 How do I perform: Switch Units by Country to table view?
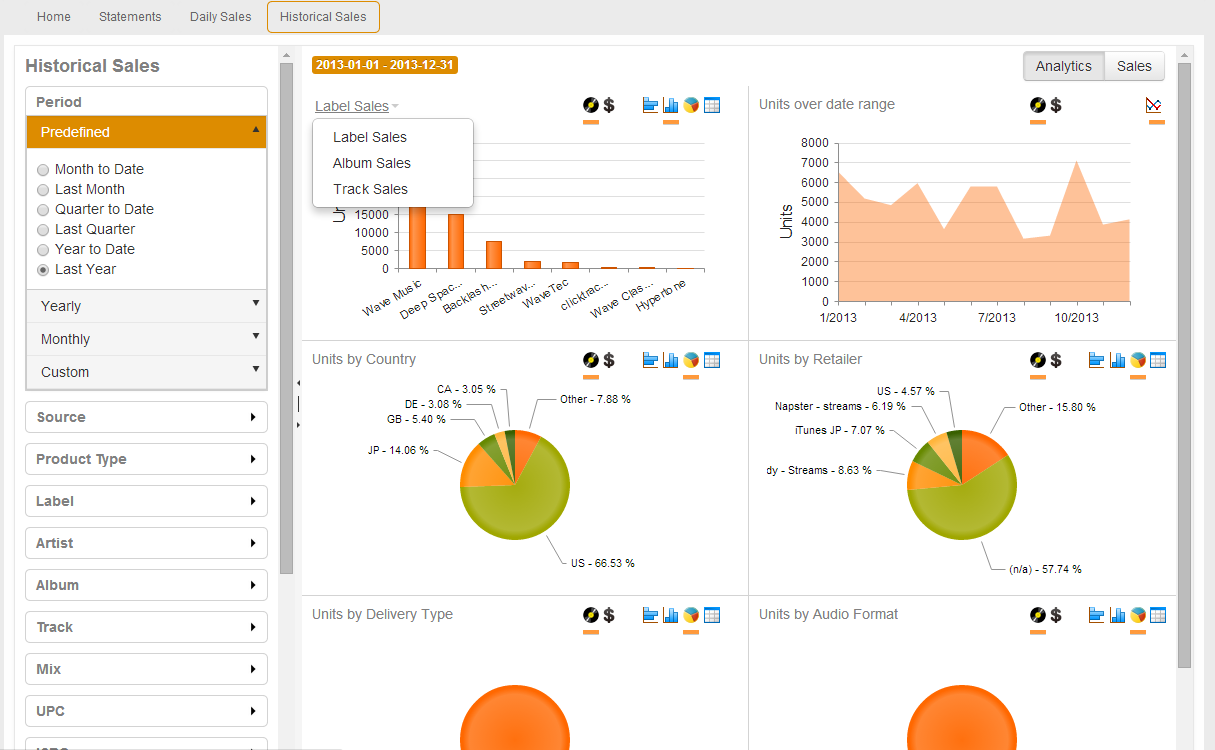(712, 360)
